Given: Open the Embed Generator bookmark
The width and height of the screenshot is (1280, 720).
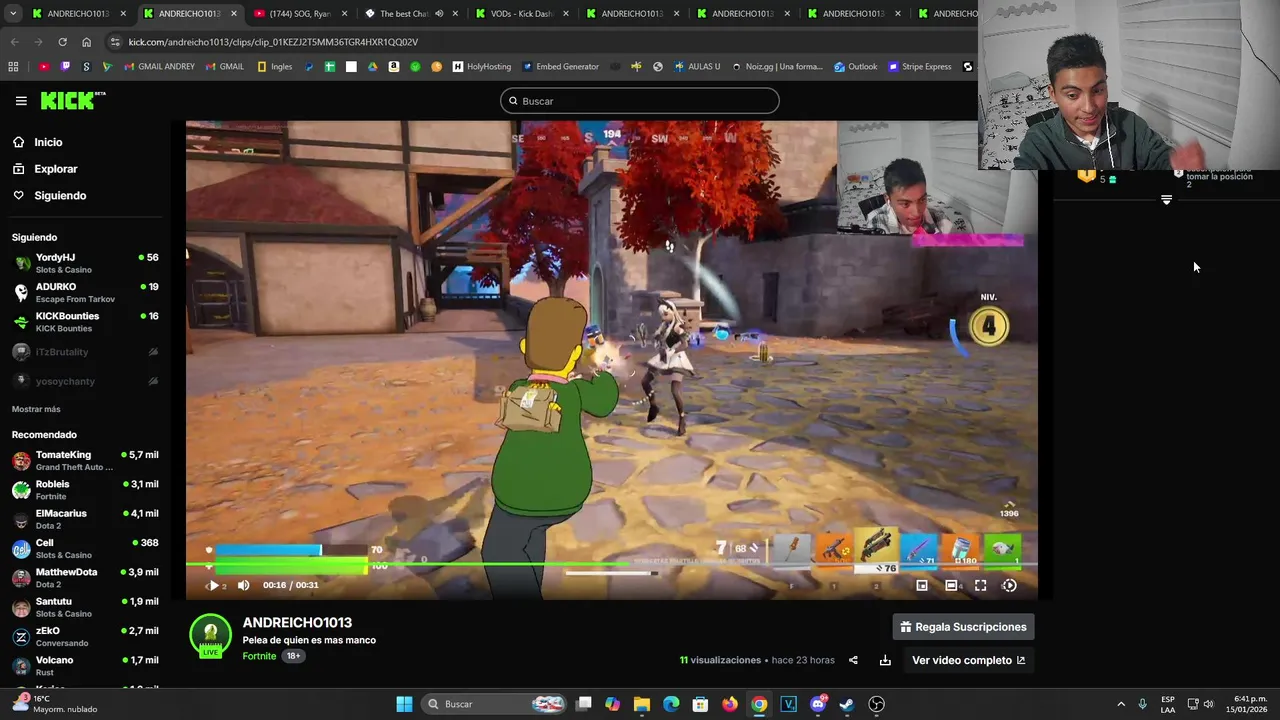Looking at the screenshot, I should click(560, 67).
